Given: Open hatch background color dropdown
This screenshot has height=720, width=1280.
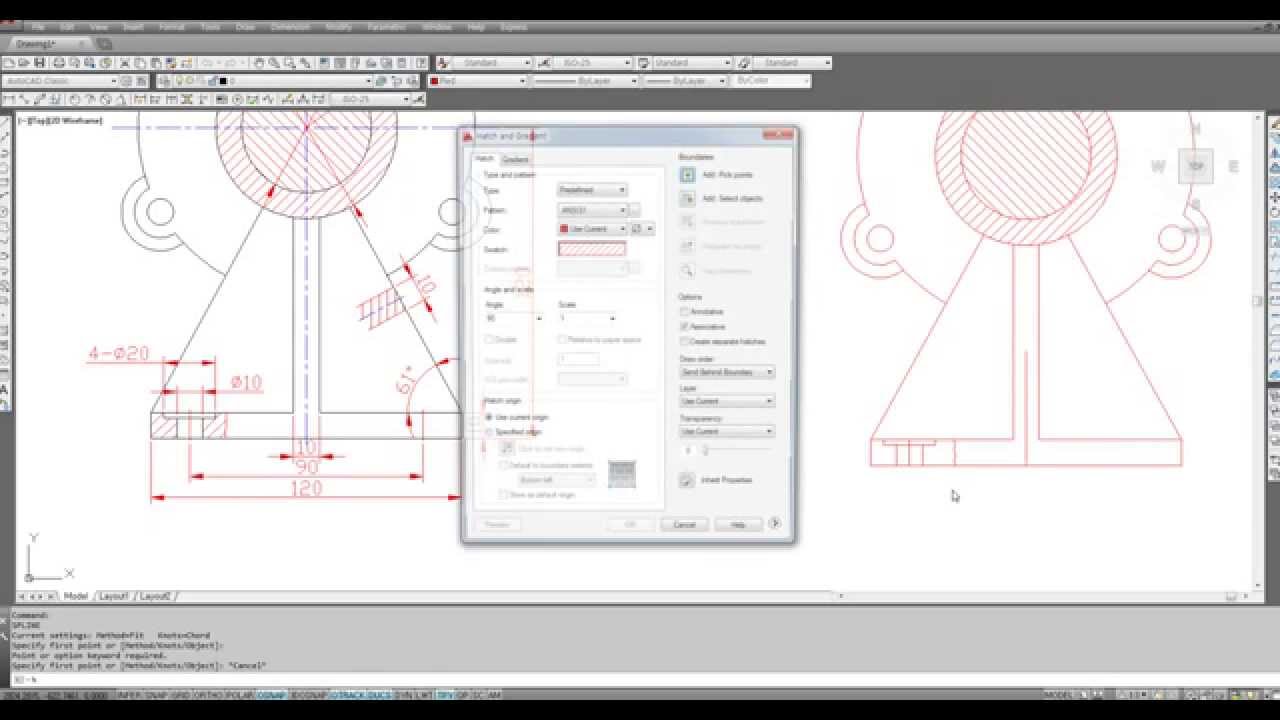Looking at the screenshot, I should coord(642,229).
